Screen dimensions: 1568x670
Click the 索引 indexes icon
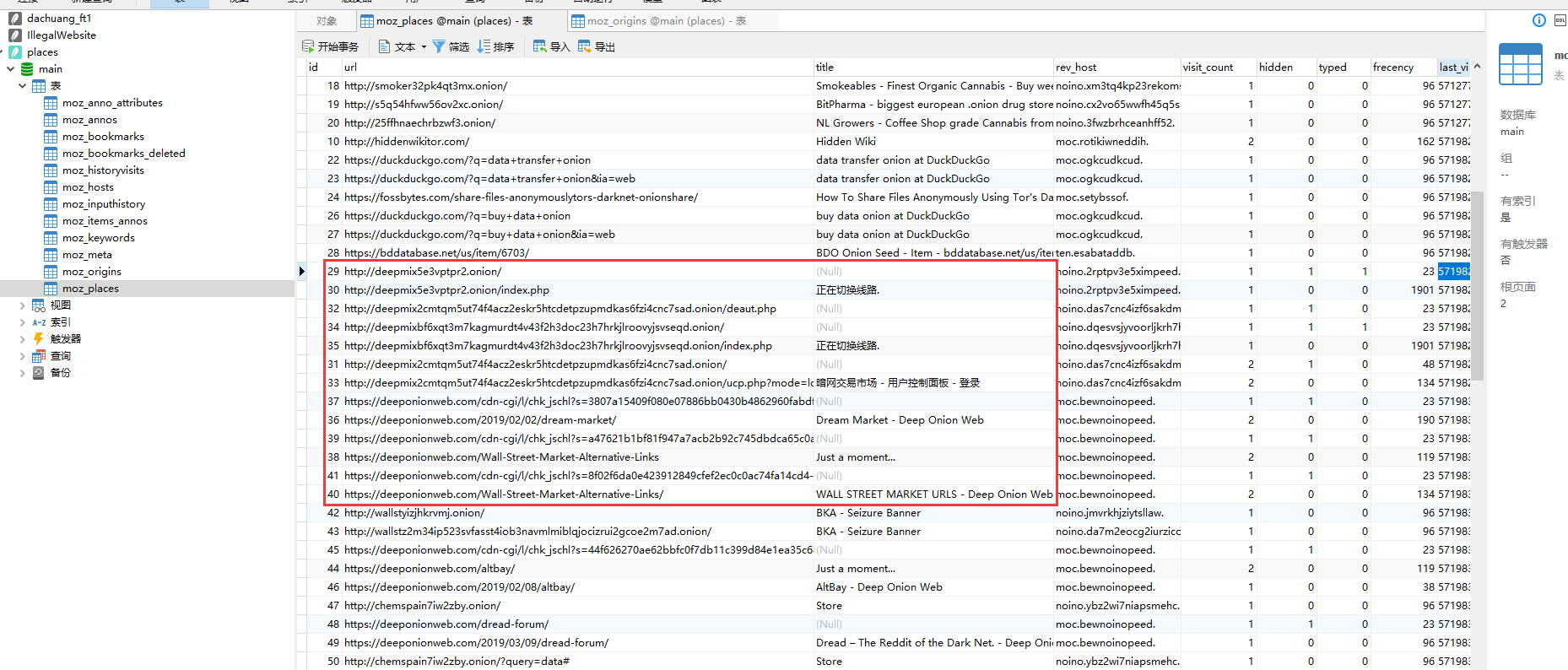click(39, 321)
